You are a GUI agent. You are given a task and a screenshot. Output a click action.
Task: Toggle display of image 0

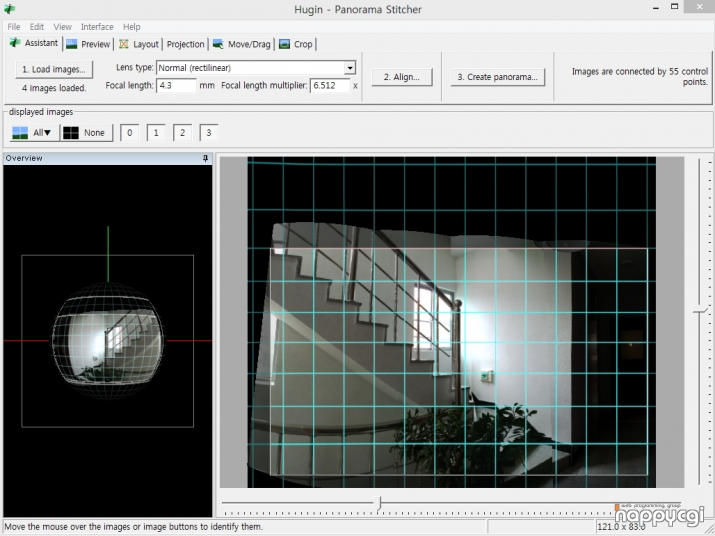click(x=130, y=133)
